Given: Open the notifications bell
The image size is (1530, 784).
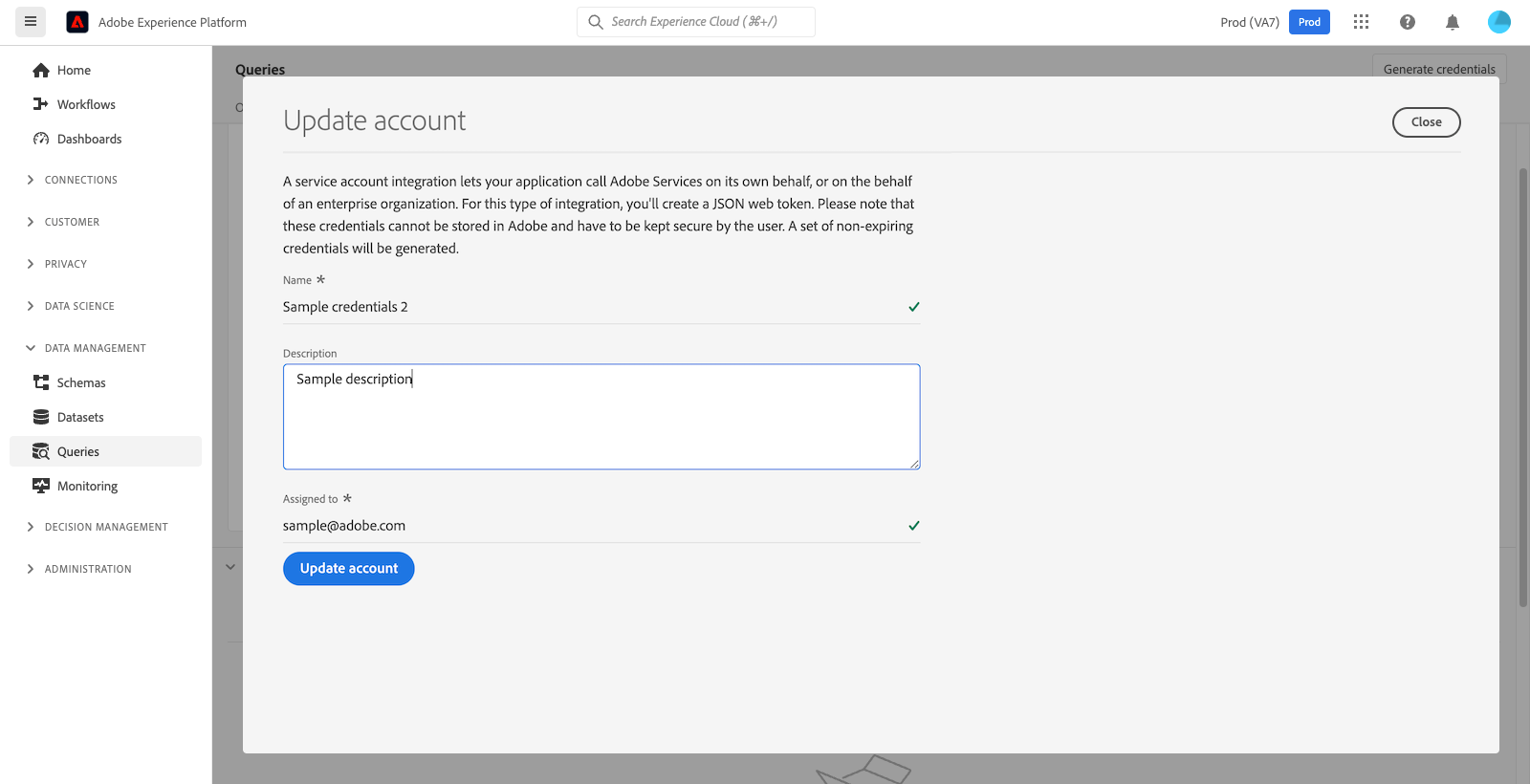Looking at the screenshot, I should pos(1453,22).
